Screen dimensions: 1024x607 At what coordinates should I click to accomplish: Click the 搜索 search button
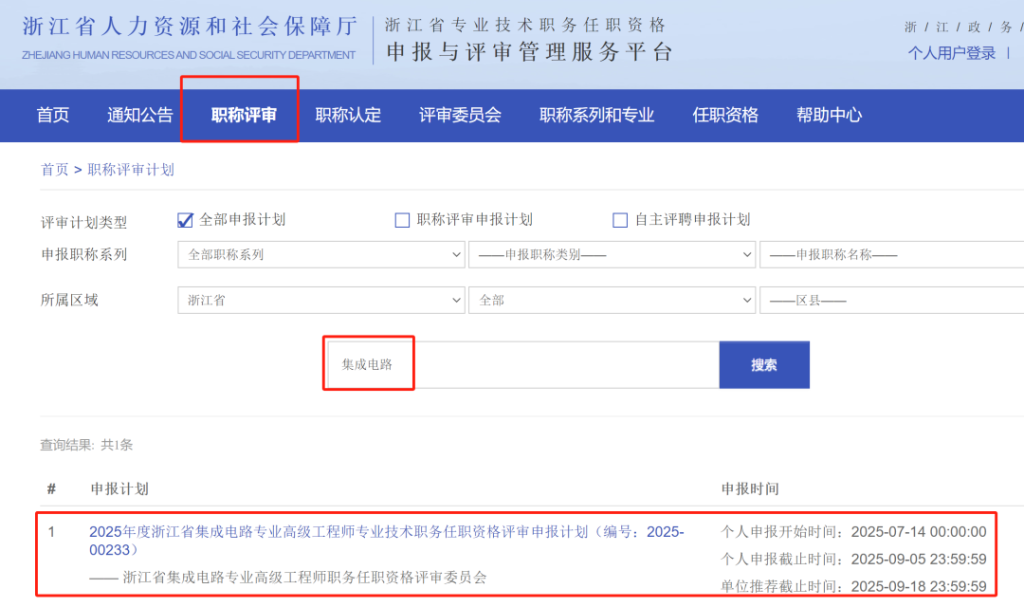[764, 364]
